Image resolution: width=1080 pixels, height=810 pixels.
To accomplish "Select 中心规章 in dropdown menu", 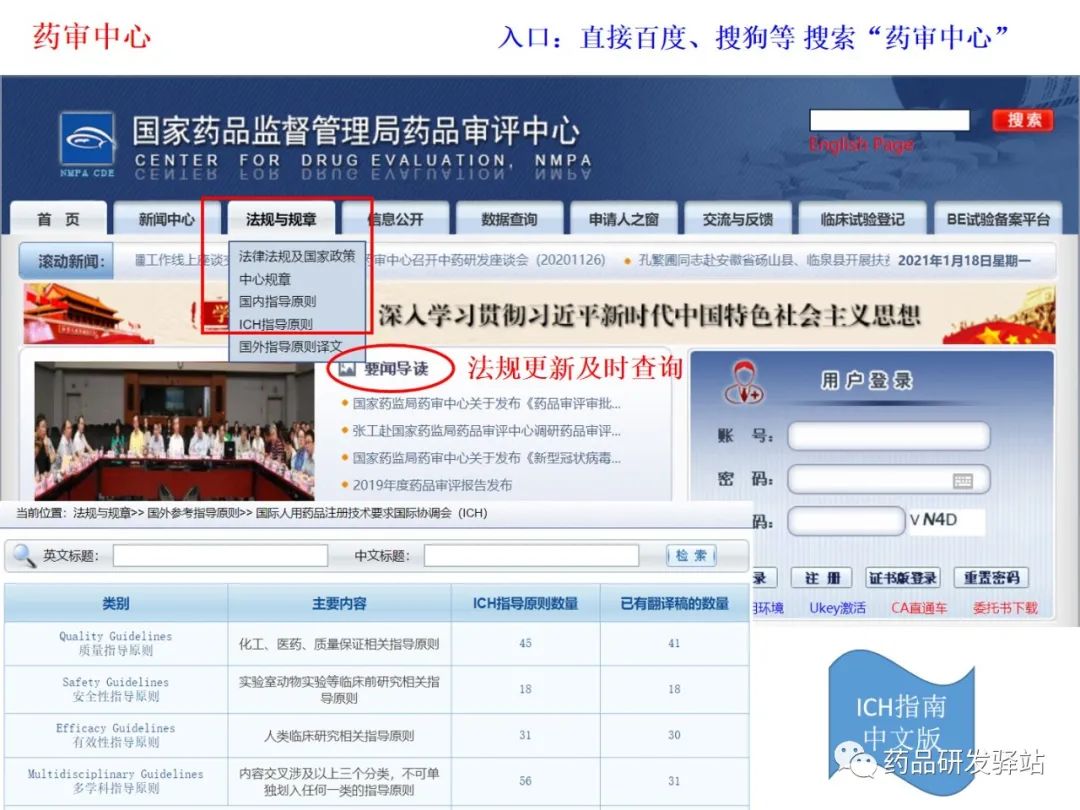I will click(265, 279).
